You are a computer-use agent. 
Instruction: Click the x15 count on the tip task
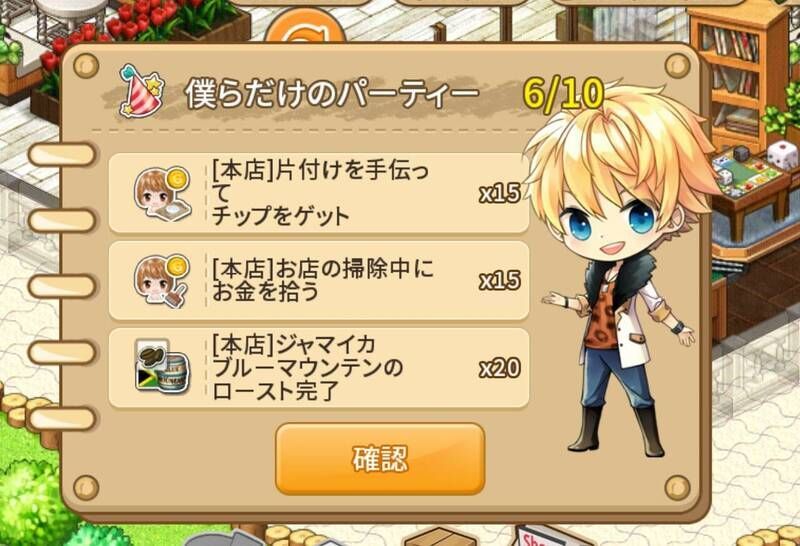499,193
